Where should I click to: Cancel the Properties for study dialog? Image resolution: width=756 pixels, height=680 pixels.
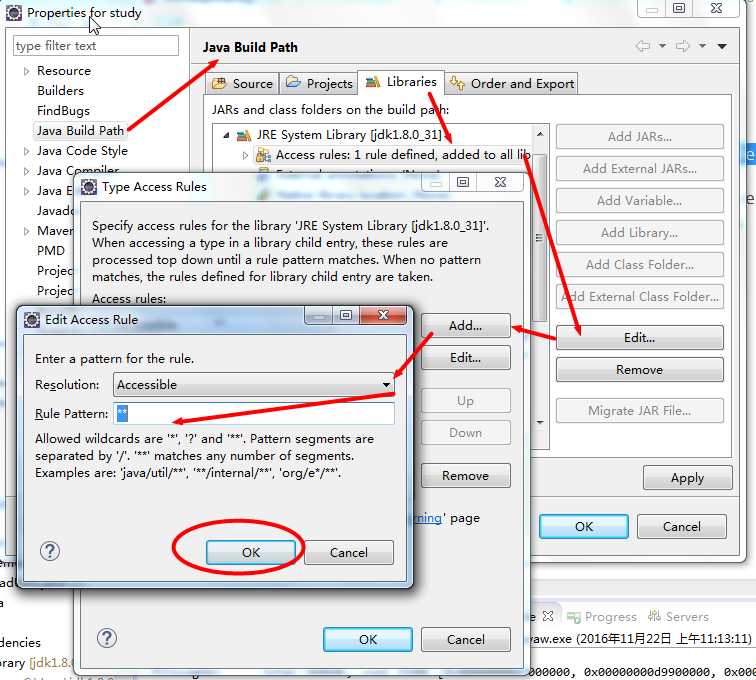pos(682,526)
